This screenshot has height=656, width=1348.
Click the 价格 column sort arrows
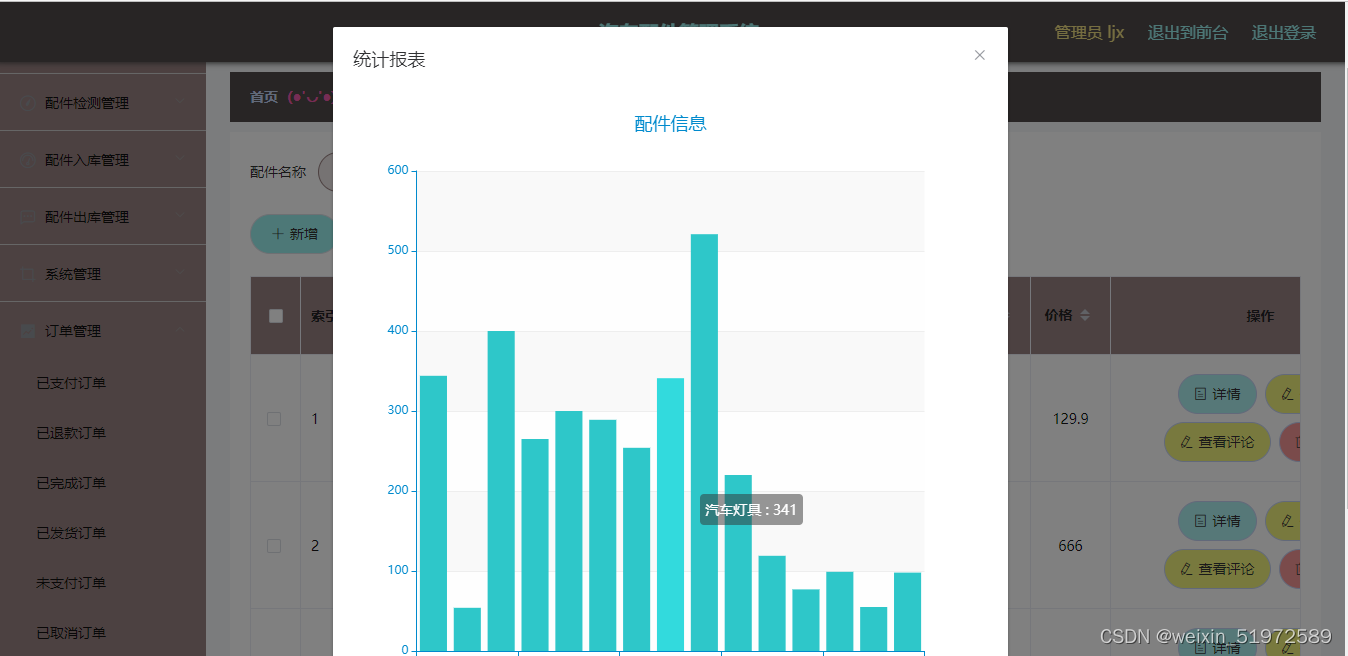click(x=1085, y=315)
